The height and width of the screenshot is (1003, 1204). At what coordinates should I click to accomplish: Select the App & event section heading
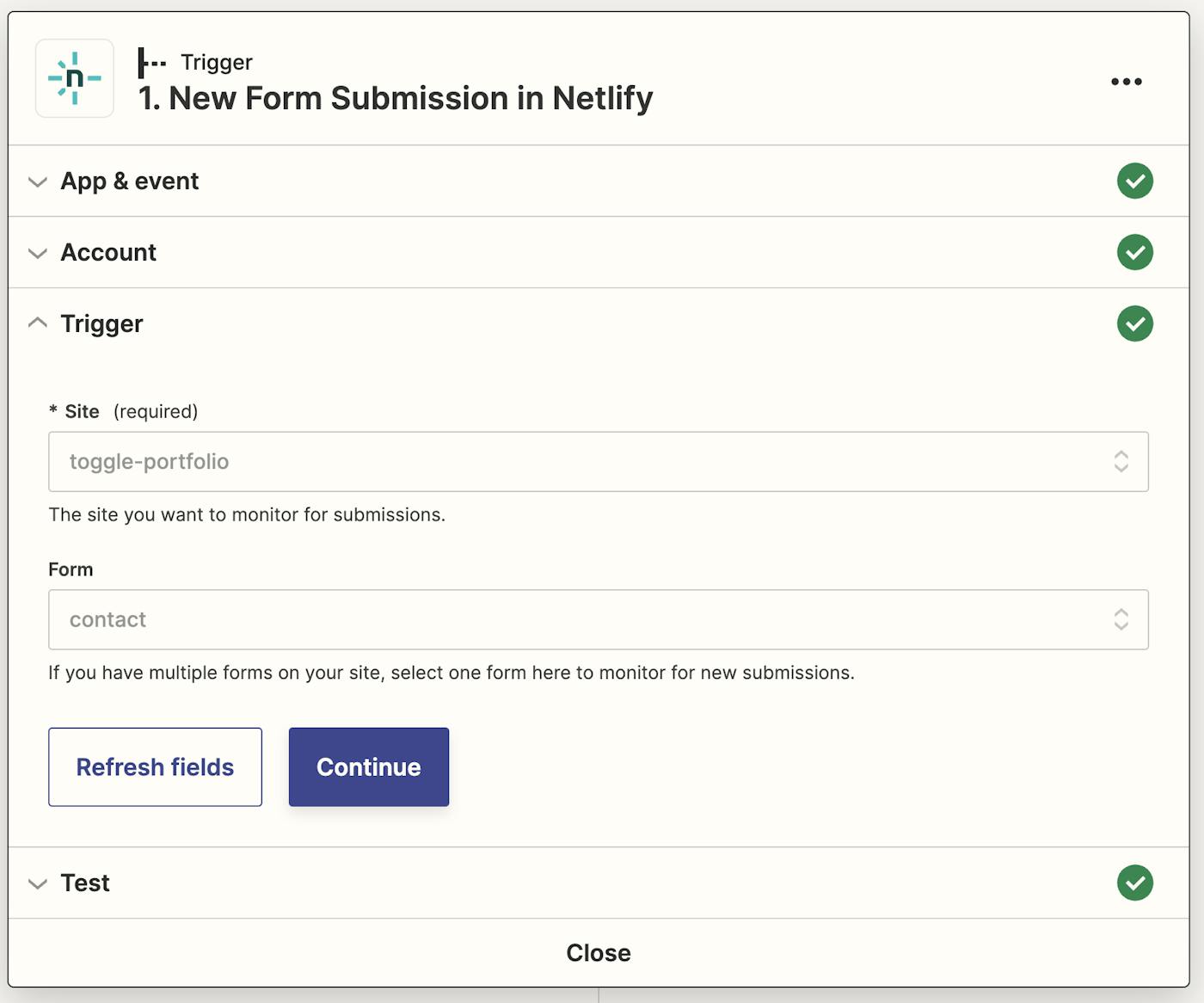130,182
